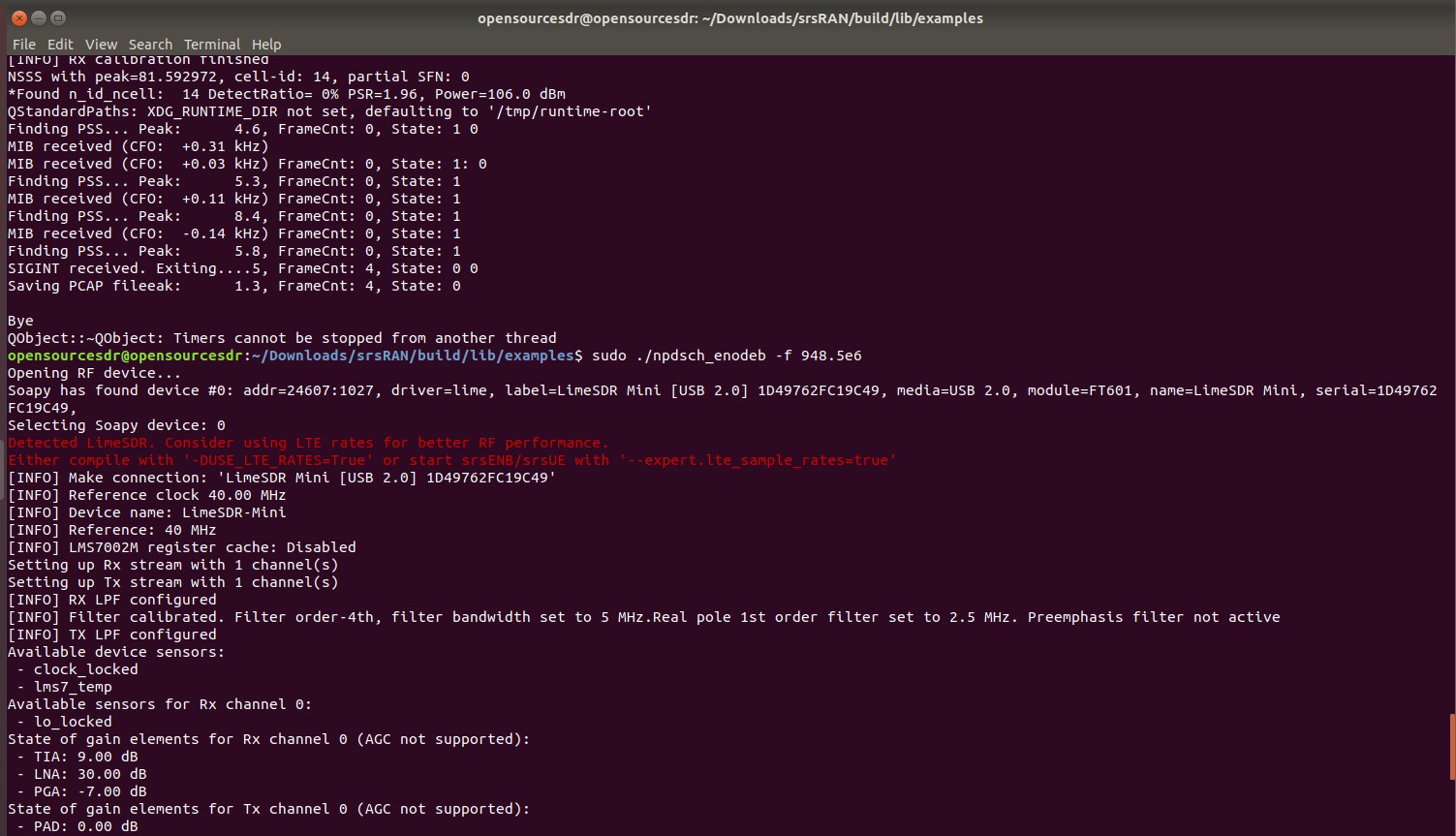Click the '- LNA: 30.00 dB' gain line
The image size is (1456, 836).
click(82, 774)
